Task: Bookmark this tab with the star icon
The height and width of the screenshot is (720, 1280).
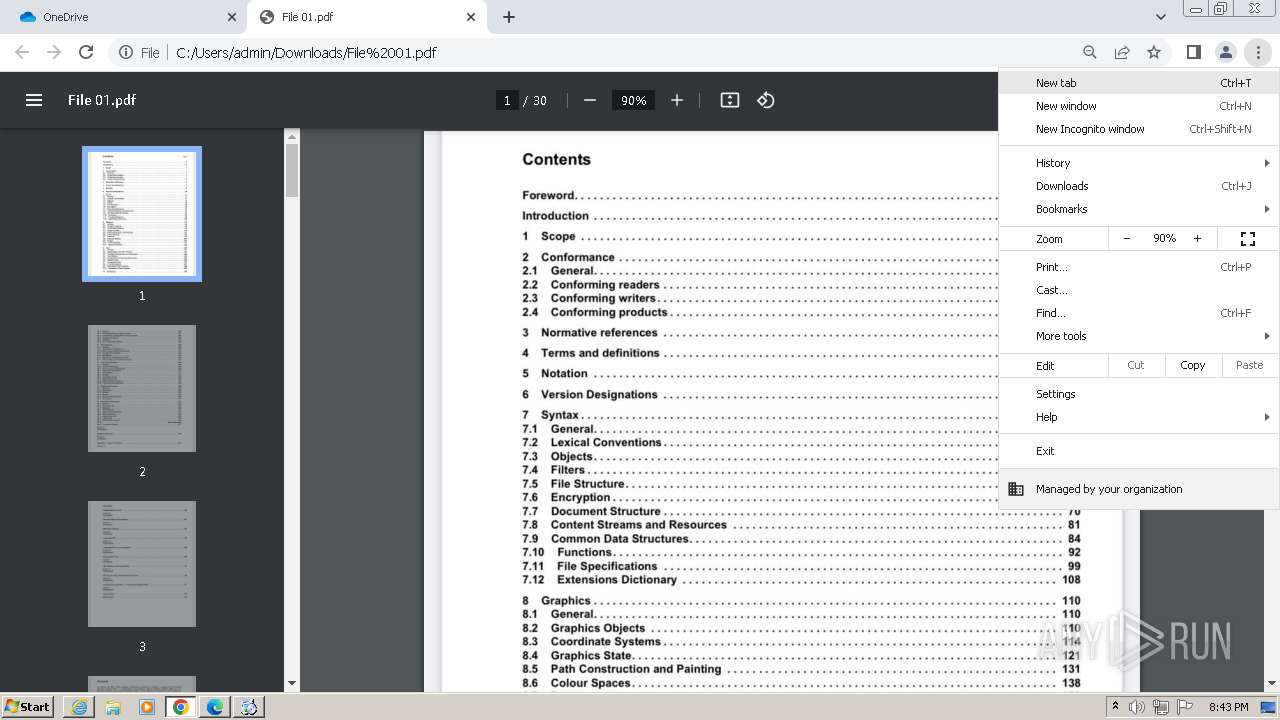Action: click(x=1154, y=52)
